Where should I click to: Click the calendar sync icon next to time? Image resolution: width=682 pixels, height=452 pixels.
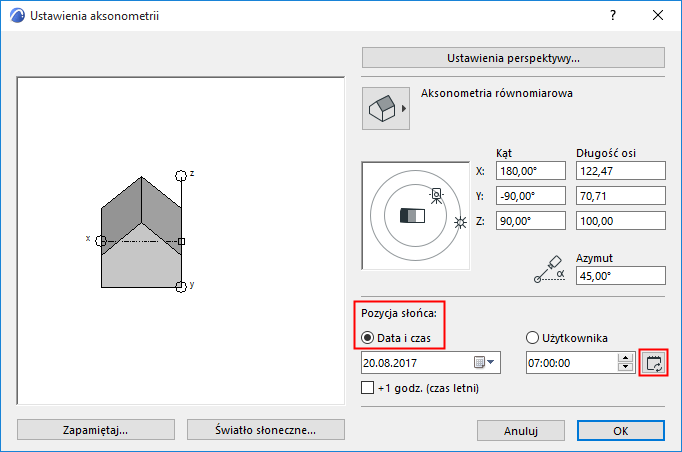(654, 363)
